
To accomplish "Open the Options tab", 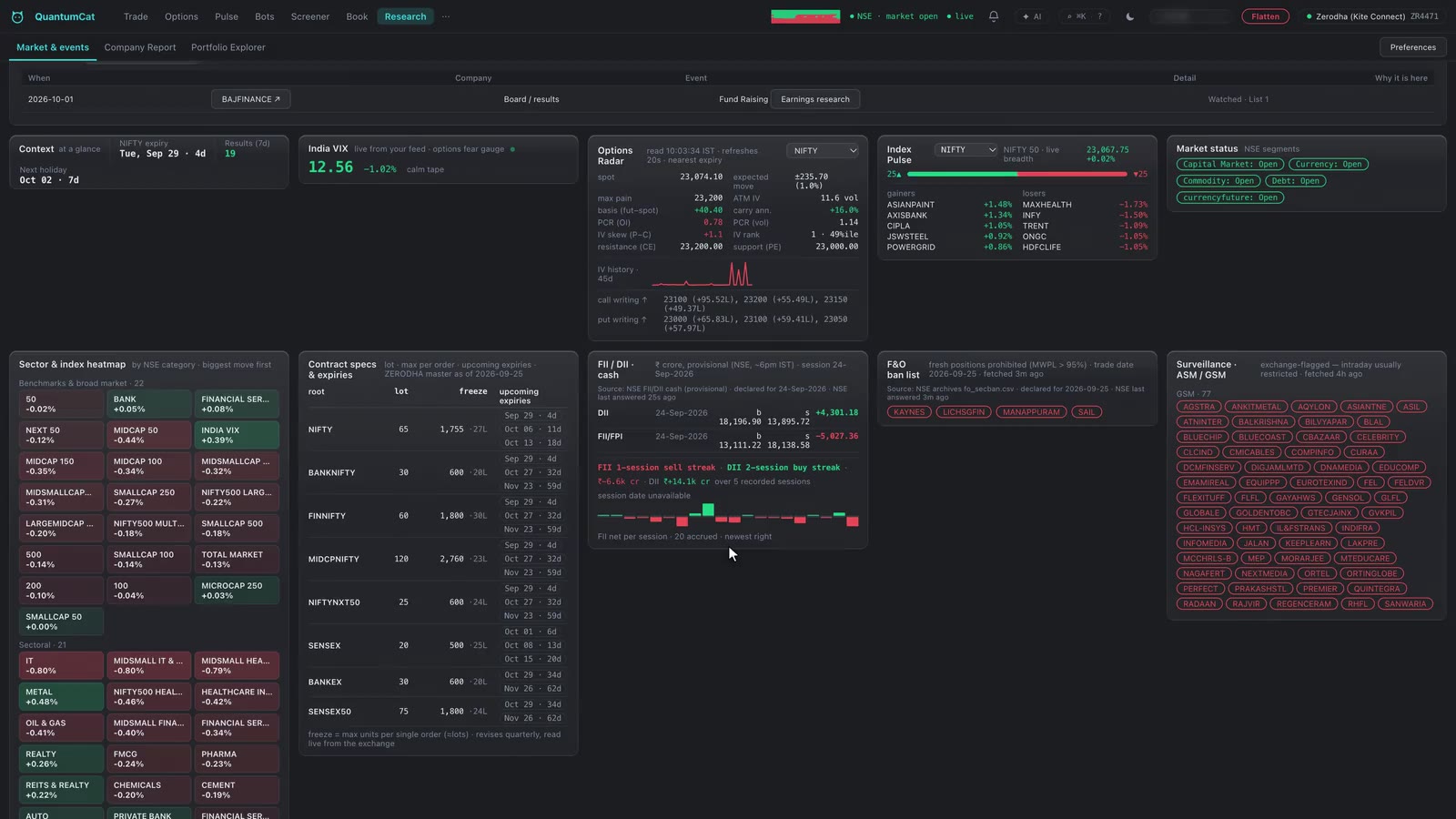I will 181,16.
